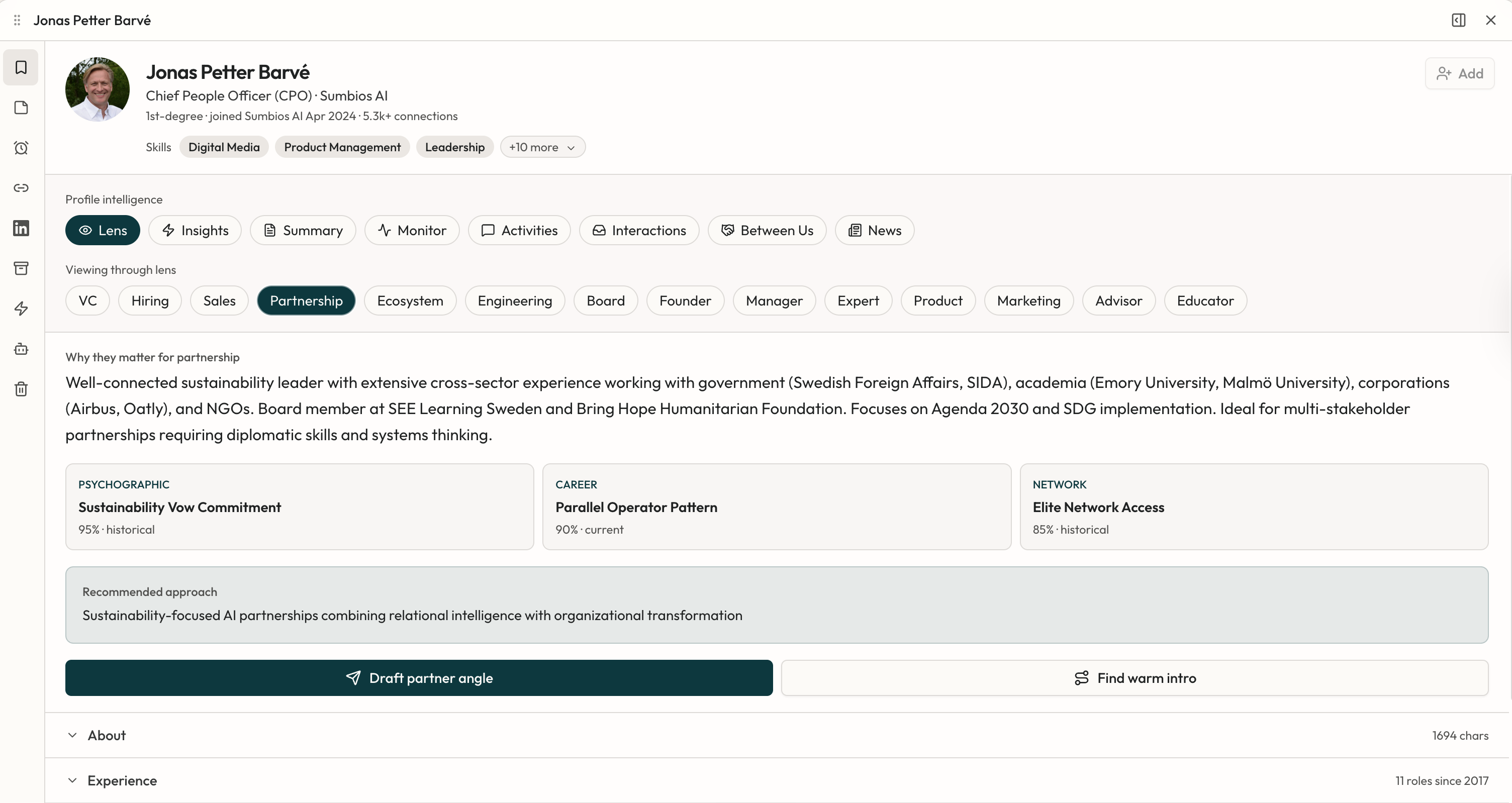1512x803 pixels.
Task: Expand the +10 more skills dropdown
Action: point(542,147)
